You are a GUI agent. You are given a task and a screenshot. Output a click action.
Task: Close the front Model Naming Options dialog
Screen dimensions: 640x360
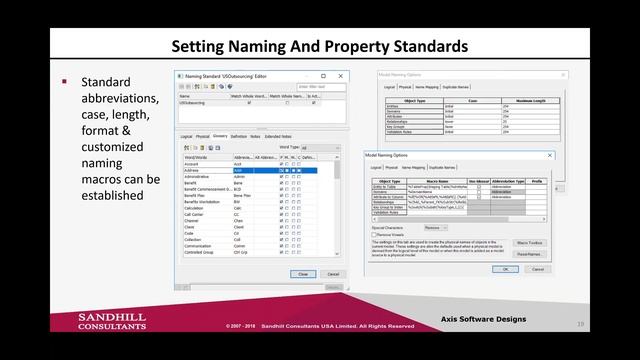(549, 156)
